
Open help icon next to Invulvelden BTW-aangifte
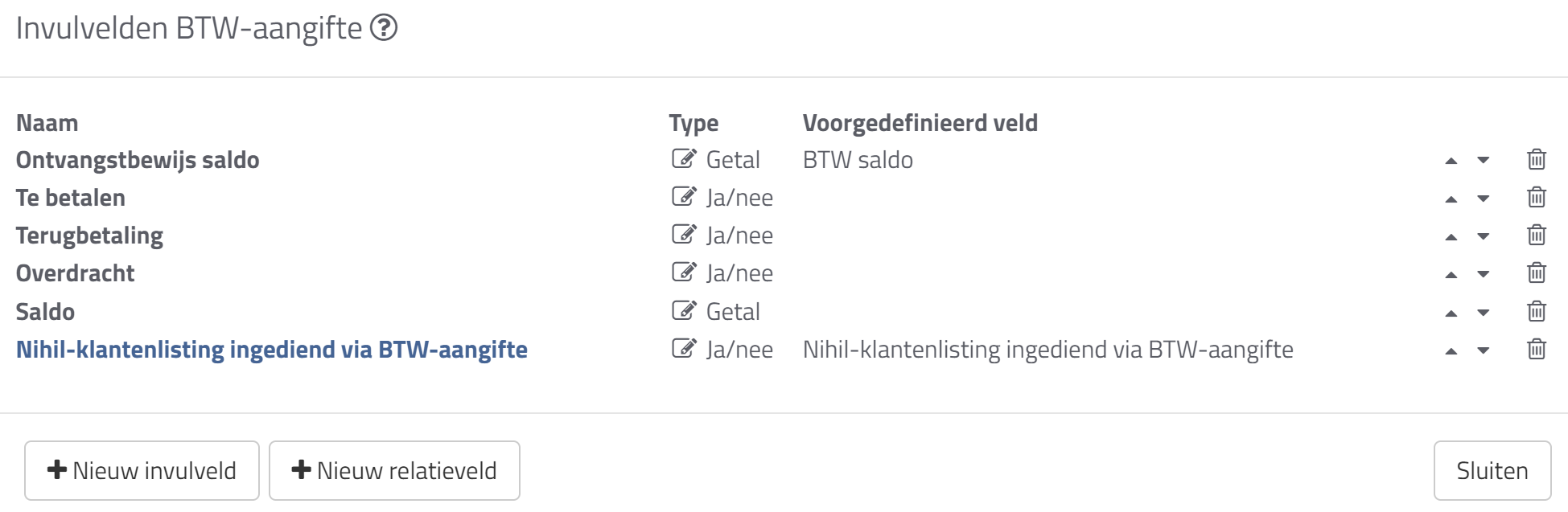tap(384, 28)
